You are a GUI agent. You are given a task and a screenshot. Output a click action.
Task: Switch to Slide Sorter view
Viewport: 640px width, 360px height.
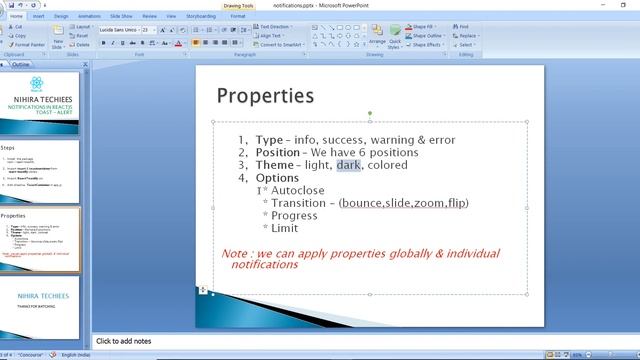click(x=558, y=355)
